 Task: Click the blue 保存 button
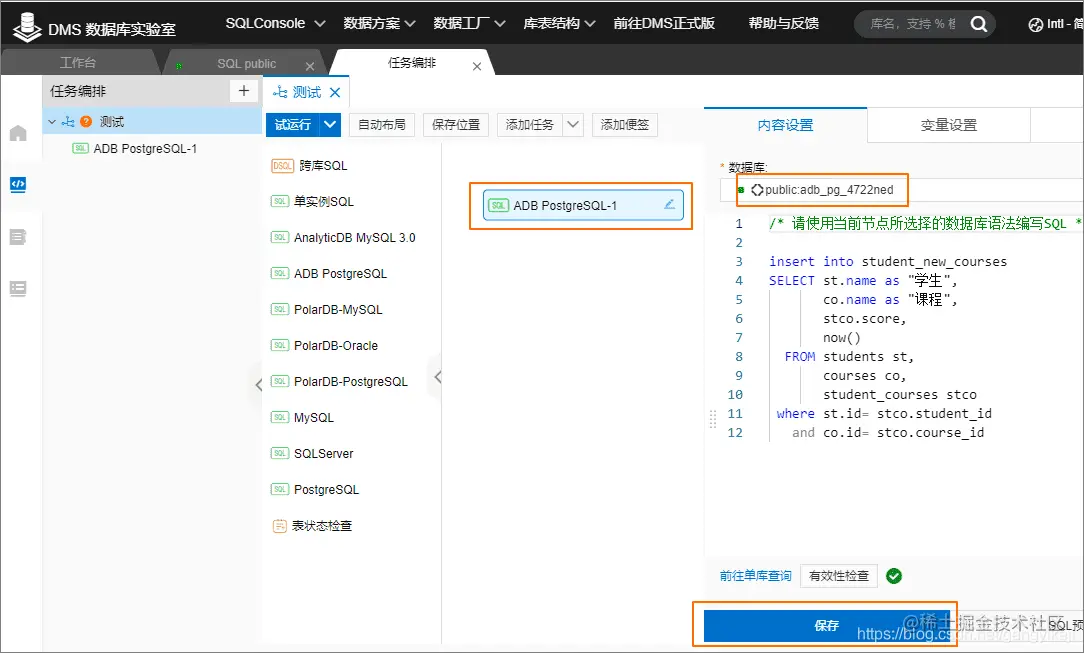click(825, 625)
